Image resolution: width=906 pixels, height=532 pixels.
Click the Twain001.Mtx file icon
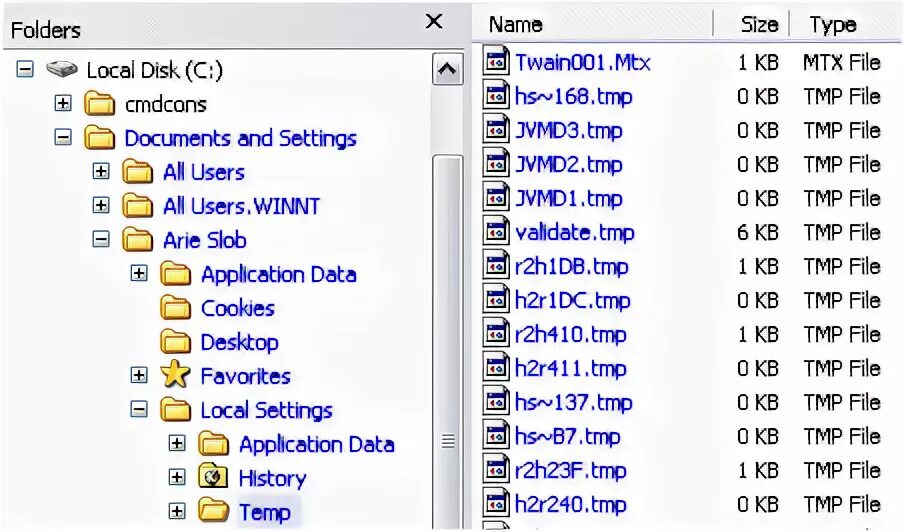pyautogui.click(x=496, y=61)
